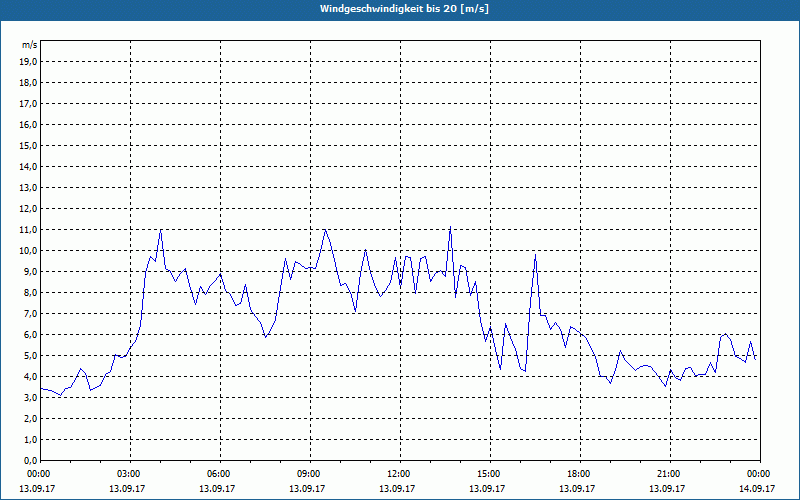Click the 11,0 y-axis label
This screenshot has width=800, height=500.
coord(28,230)
